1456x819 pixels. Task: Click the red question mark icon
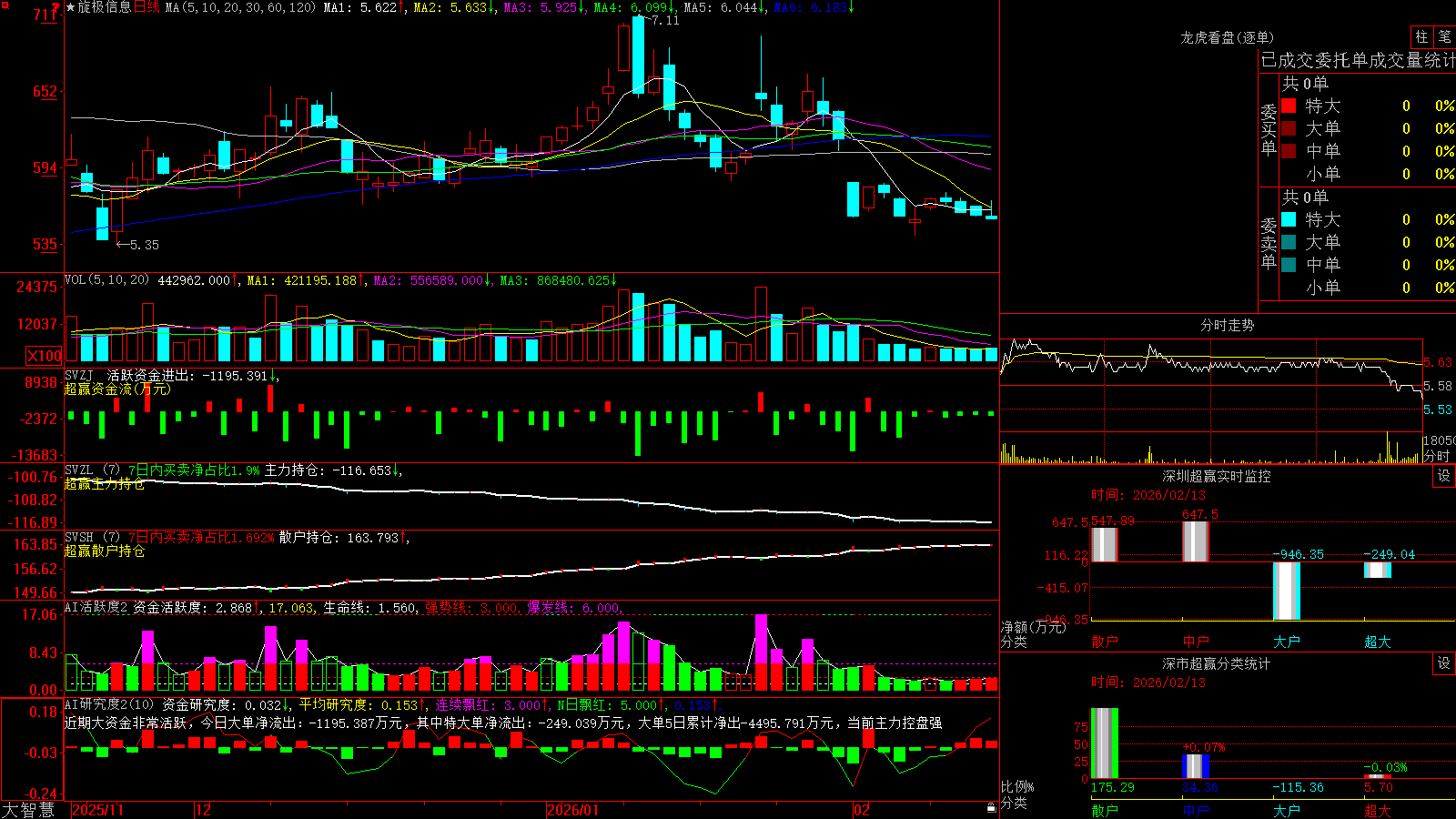[x=56, y=7]
